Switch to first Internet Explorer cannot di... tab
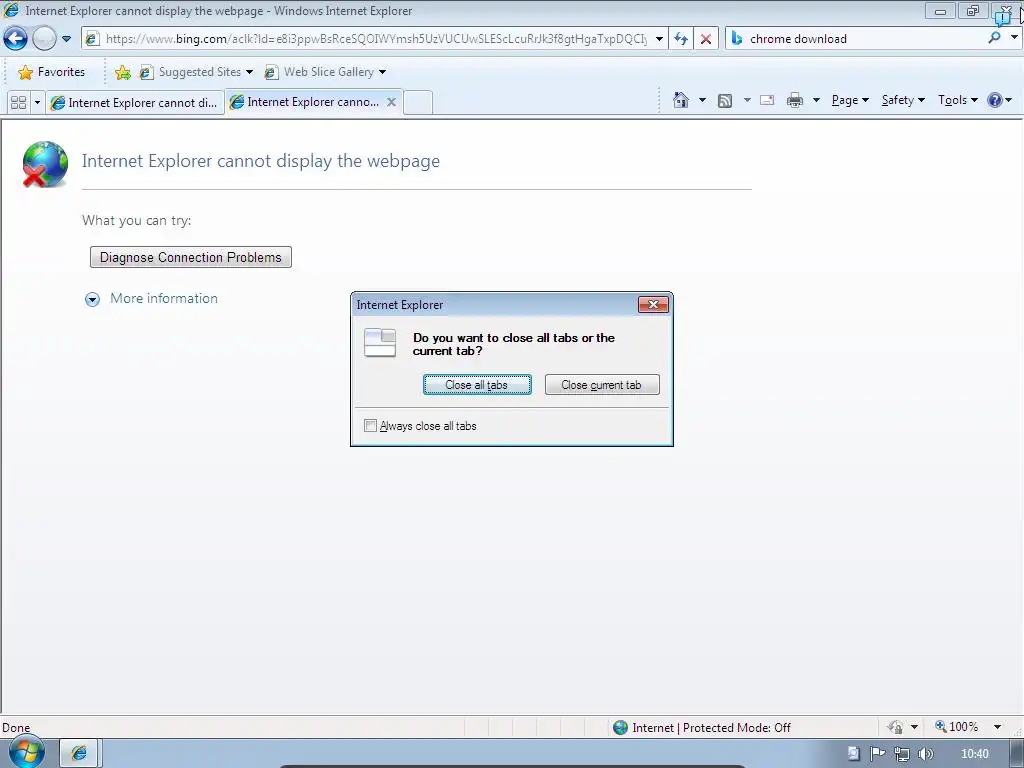The width and height of the screenshot is (1024, 768). 135,103
